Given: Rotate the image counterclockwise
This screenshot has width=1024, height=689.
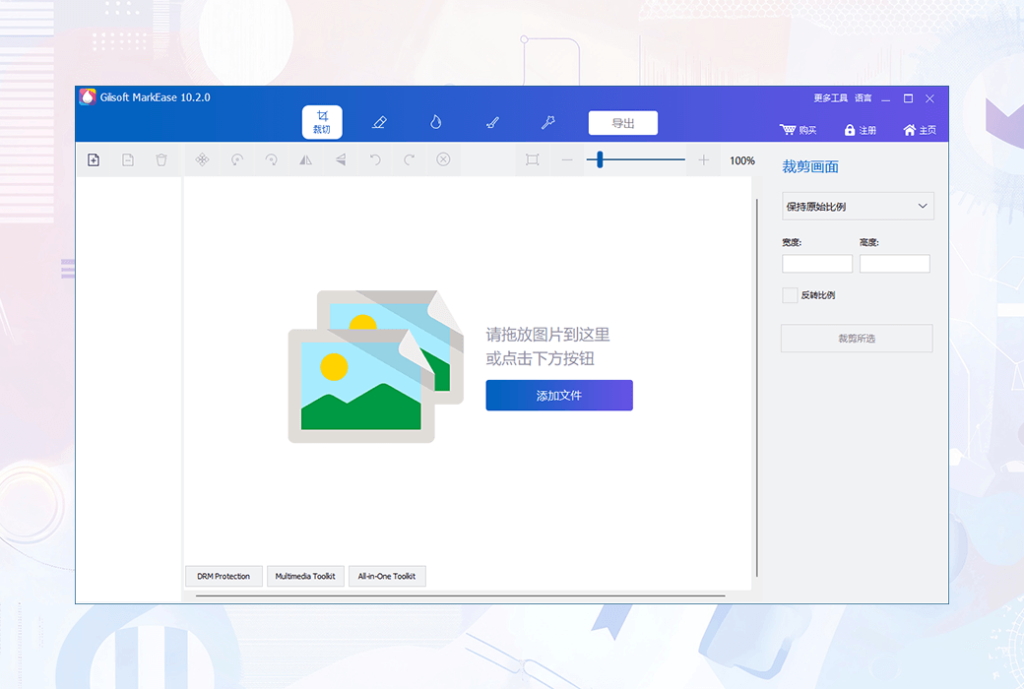Looking at the screenshot, I should (x=237, y=160).
